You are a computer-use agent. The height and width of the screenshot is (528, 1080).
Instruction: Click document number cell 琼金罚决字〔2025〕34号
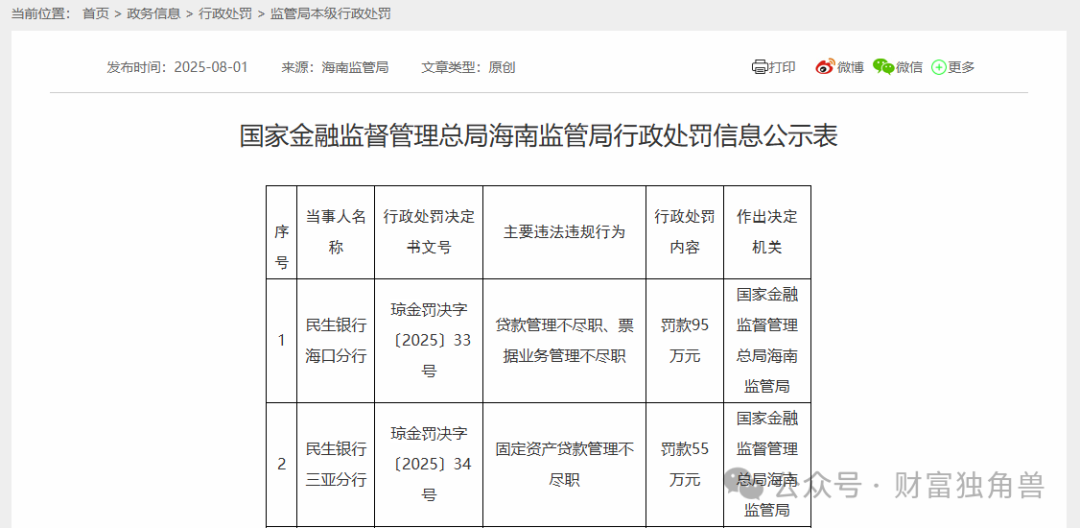[428, 465]
